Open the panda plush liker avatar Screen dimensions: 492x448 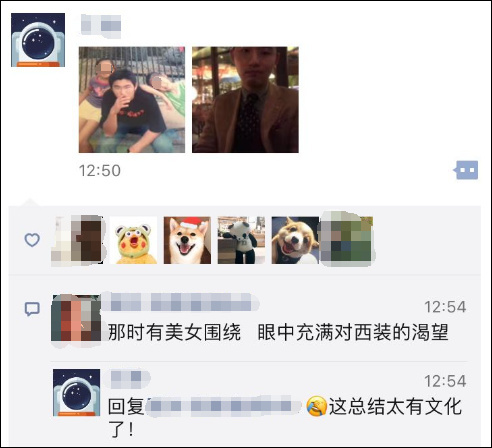tap(241, 240)
